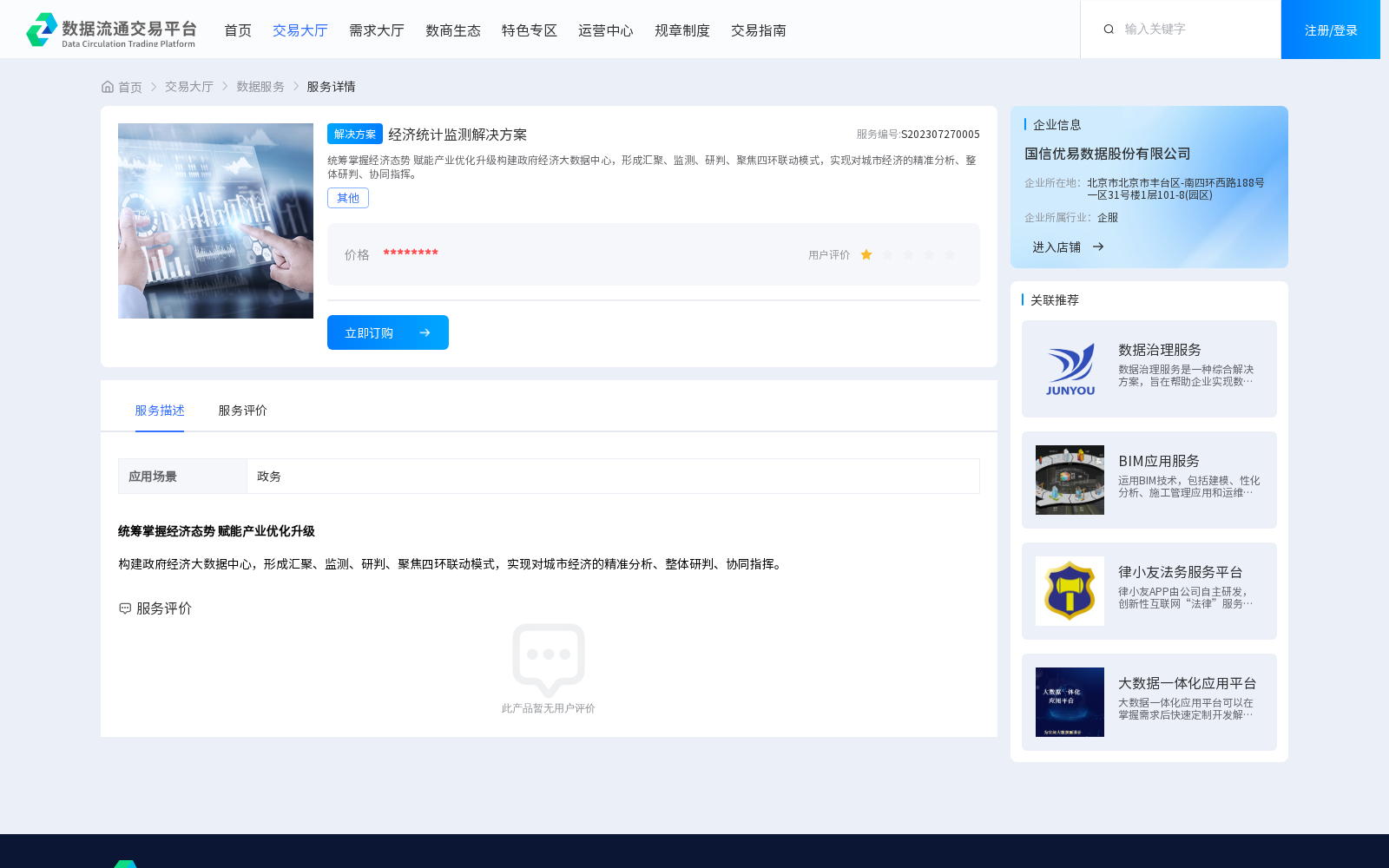Image resolution: width=1389 pixels, height=868 pixels.
Task: Open 特色专区 in the top navigation
Action: click(530, 30)
